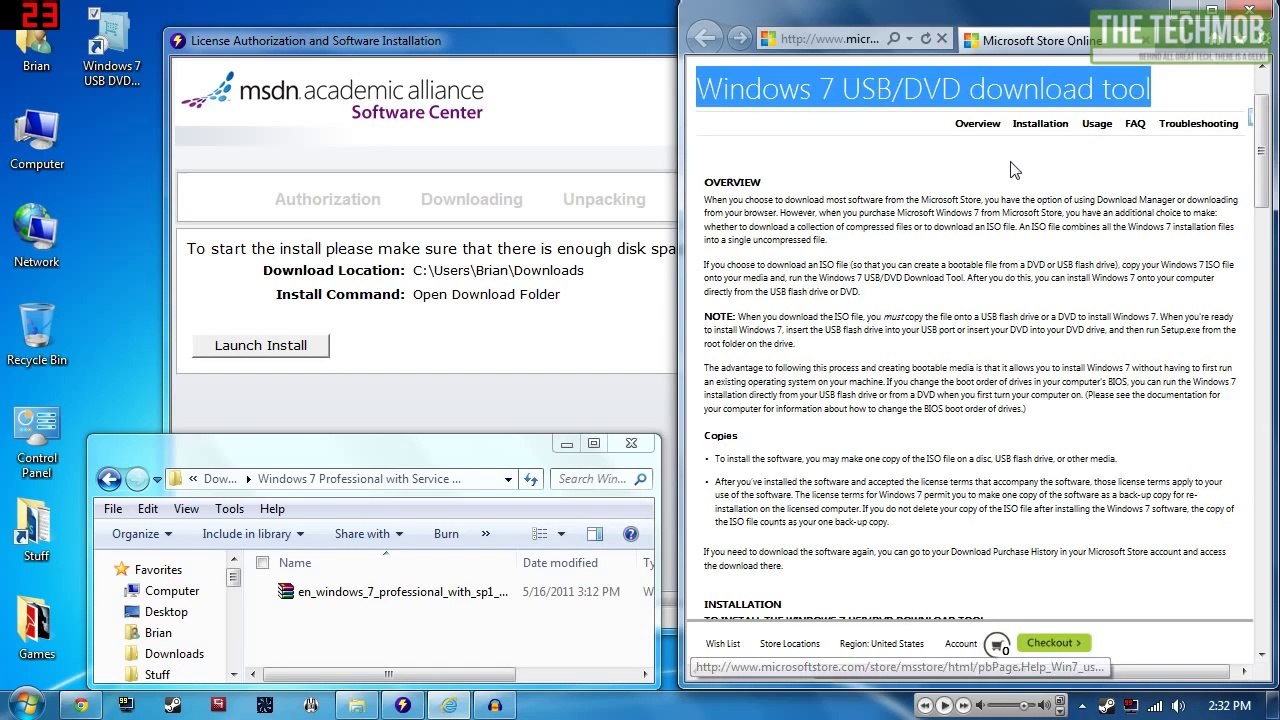Refresh the Explorer folder address bar

531,479
